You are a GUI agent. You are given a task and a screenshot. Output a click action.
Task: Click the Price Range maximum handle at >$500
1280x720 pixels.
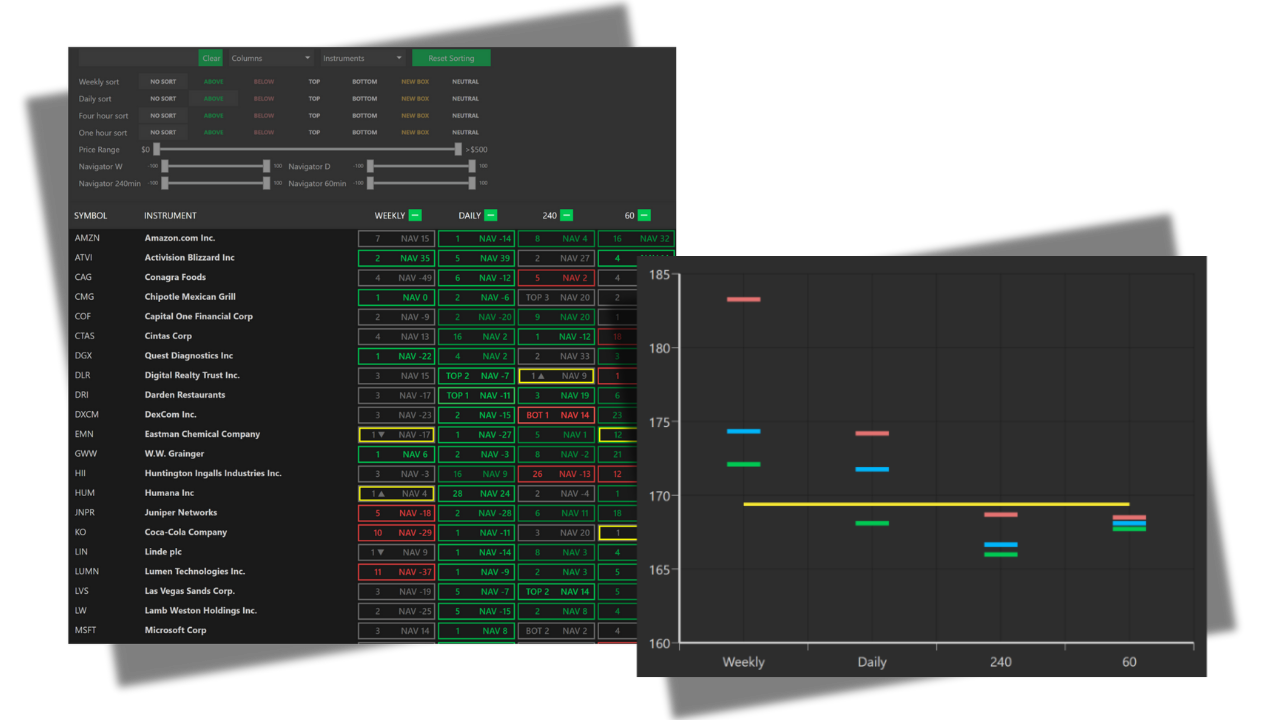(x=458, y=149)
